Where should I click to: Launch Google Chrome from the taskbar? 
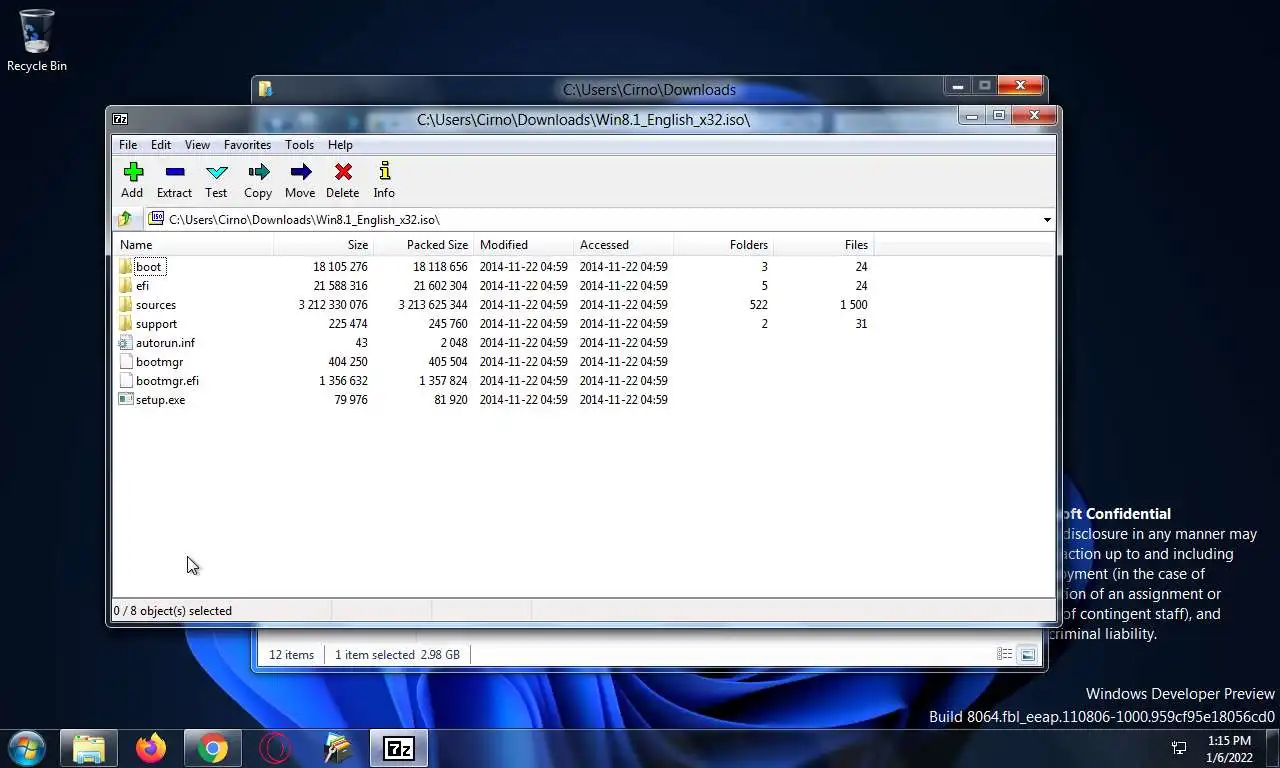[x=212, y=748]
